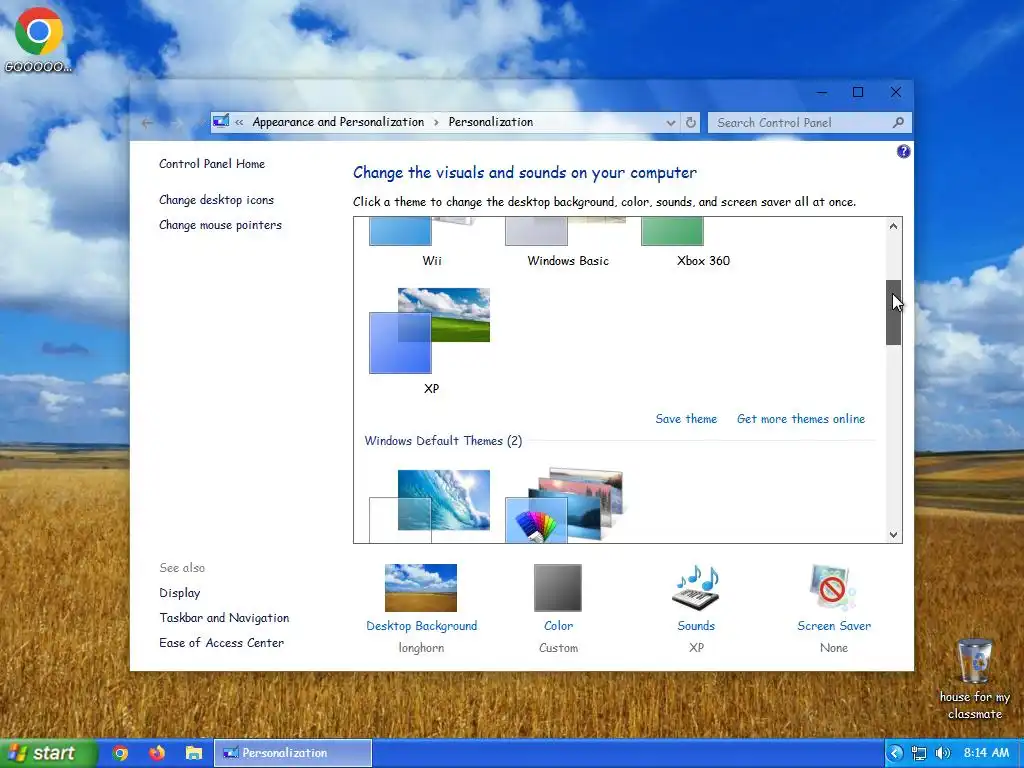Click the search magnifier in Control Panel search
Screen dimensions: 1024x768
pos(898,122)
